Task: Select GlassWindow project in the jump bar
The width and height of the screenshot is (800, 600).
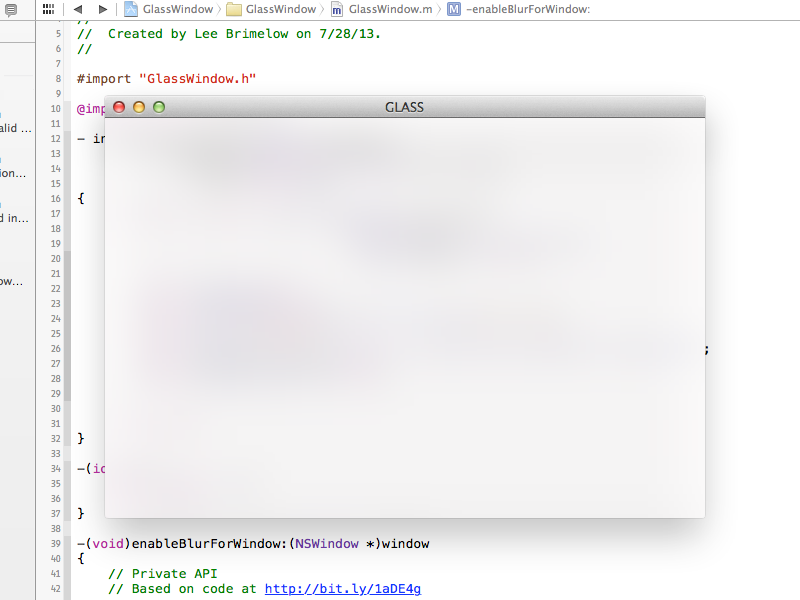Action: point(178,9)
